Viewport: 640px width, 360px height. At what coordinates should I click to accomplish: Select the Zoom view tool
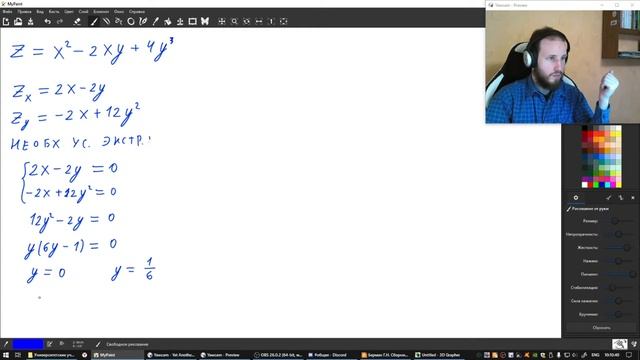point(234,21)
